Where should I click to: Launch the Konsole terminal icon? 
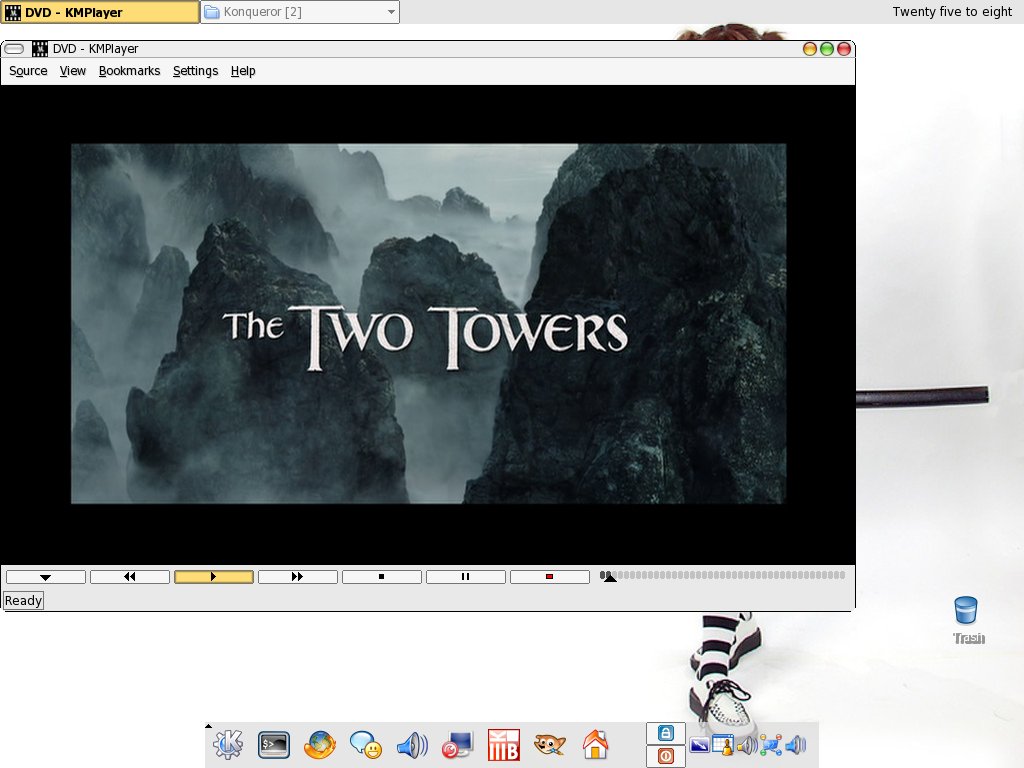[x=274, y=744]
